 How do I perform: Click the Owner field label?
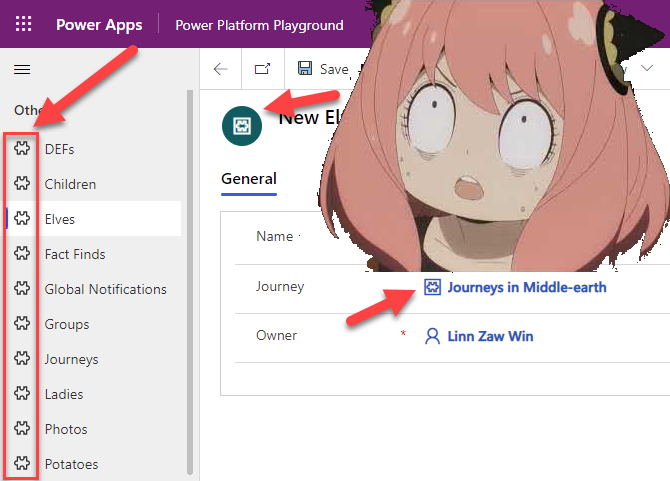coord(276,336)
